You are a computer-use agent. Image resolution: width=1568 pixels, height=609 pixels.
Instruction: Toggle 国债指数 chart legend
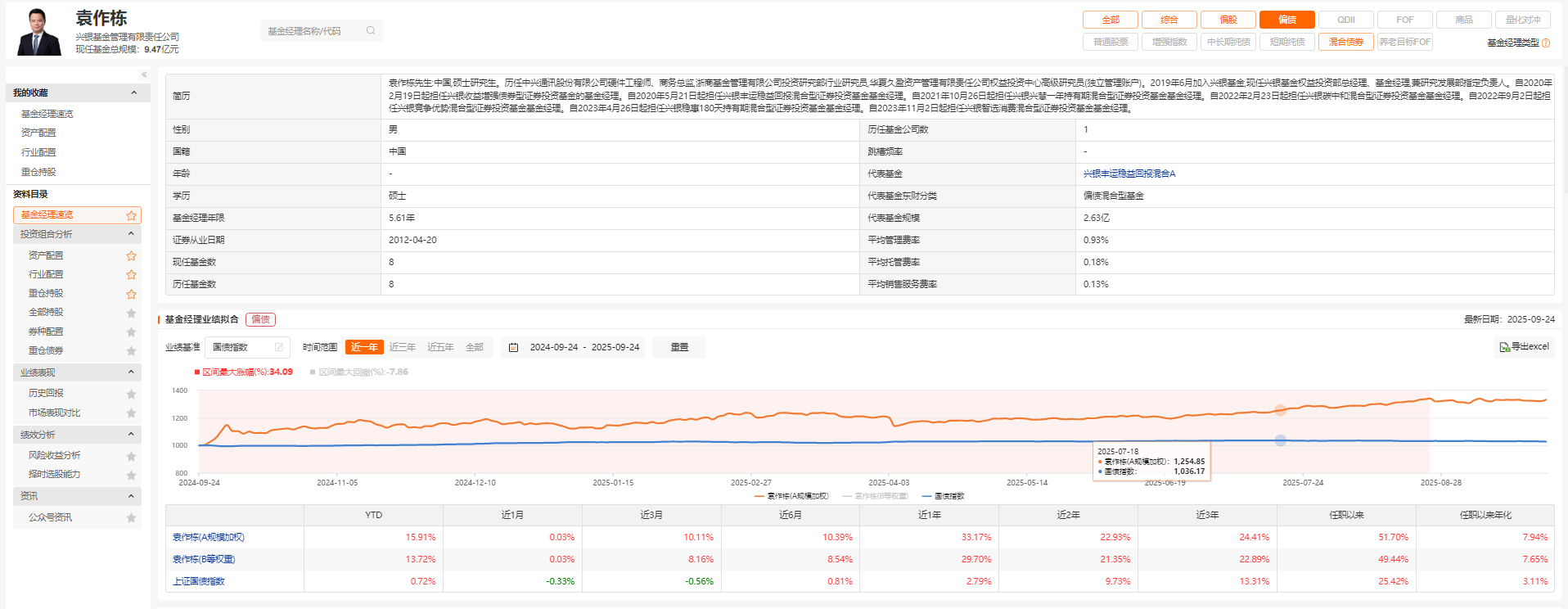[943, 496]
